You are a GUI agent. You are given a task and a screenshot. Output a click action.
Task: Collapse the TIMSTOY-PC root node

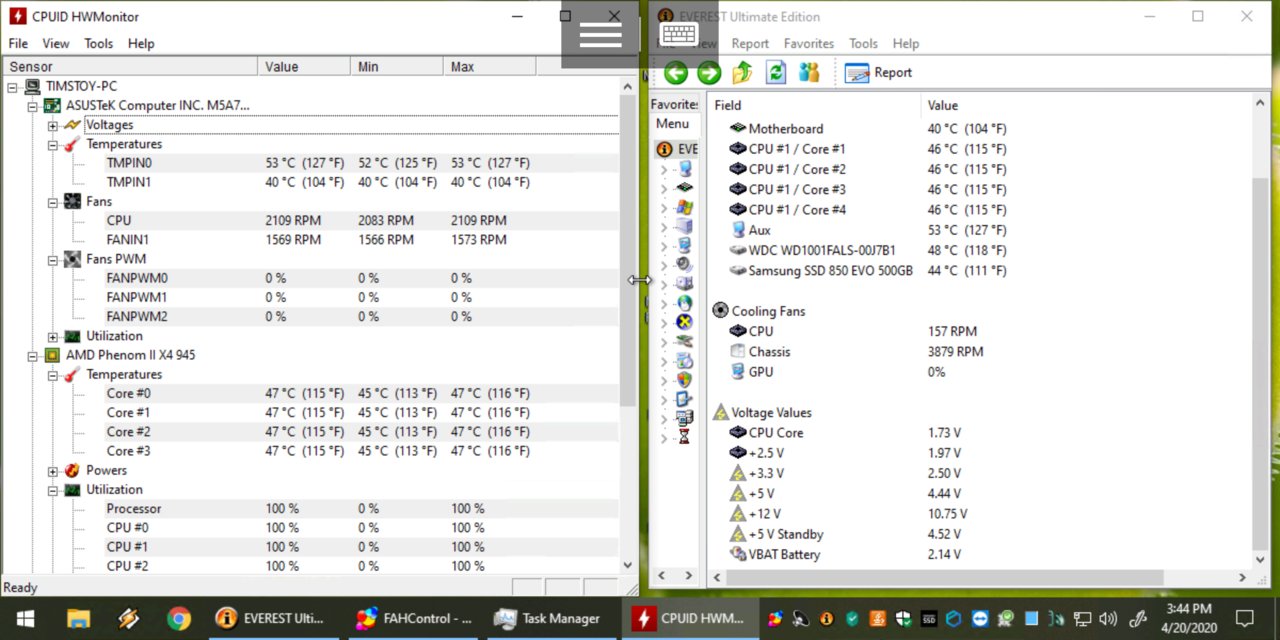pos(13,86)
